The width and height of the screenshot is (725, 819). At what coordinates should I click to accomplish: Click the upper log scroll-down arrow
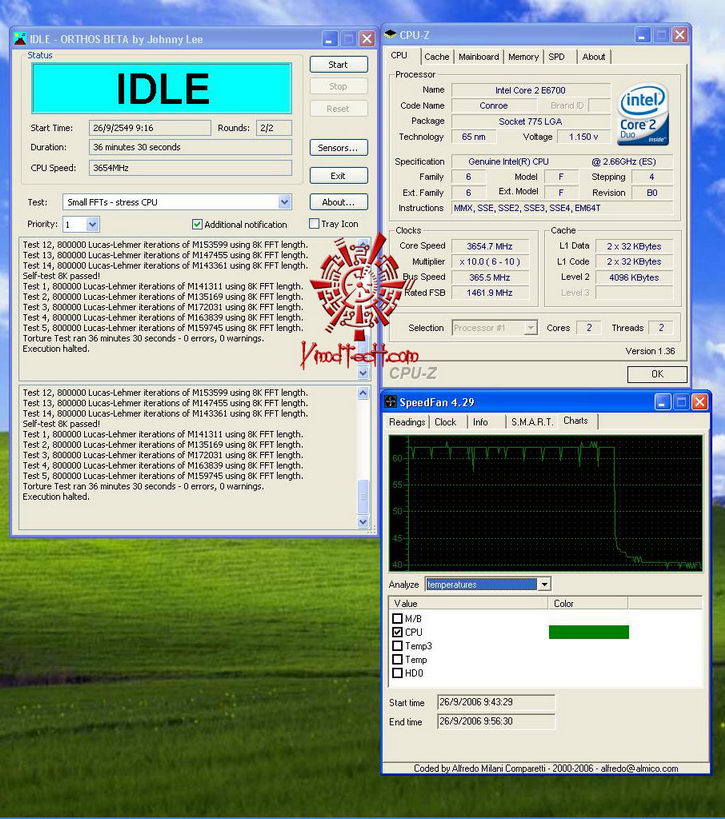(363, 373)
